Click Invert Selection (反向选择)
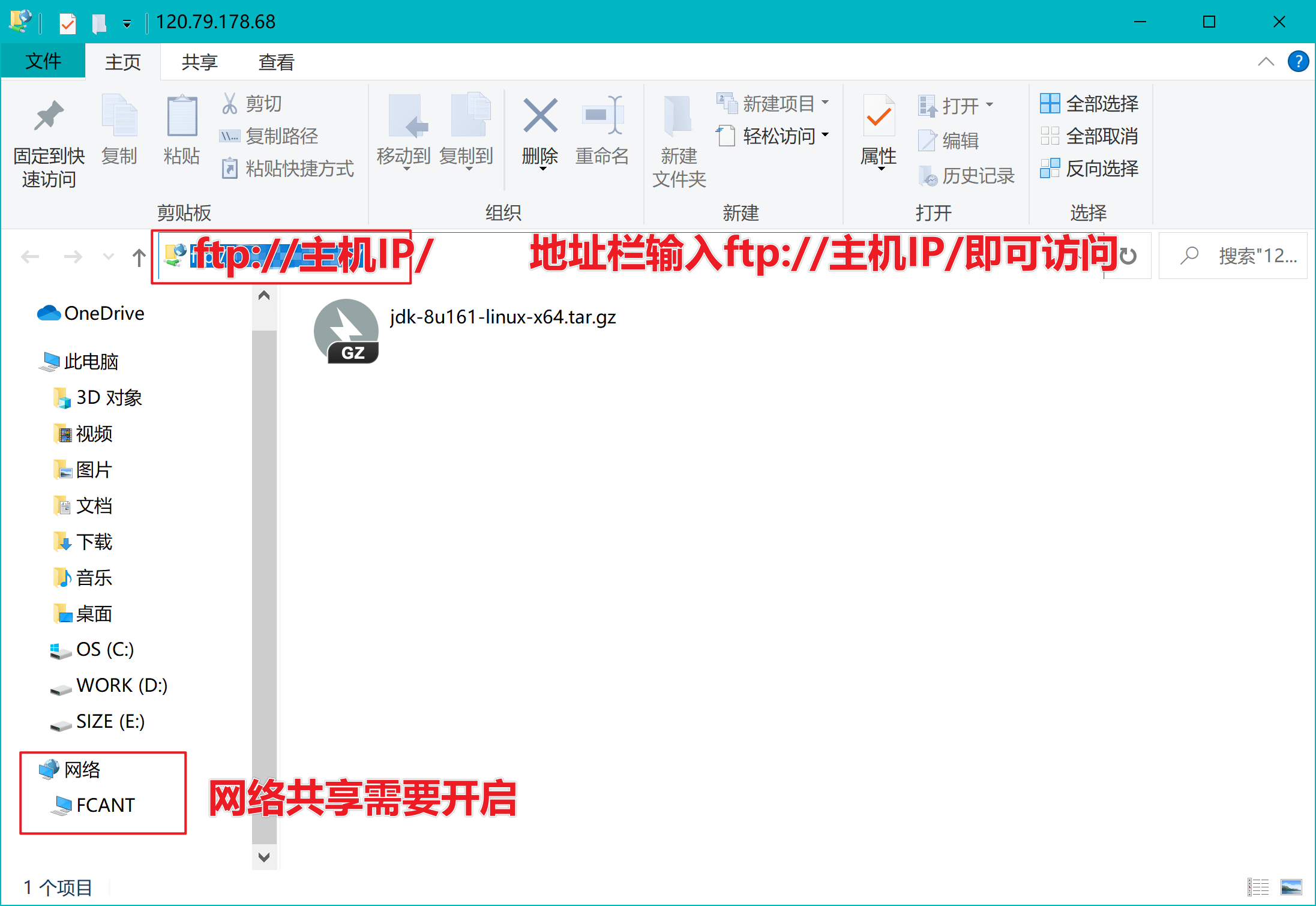Viewport: 1316px width, 906px height. 1089,169
